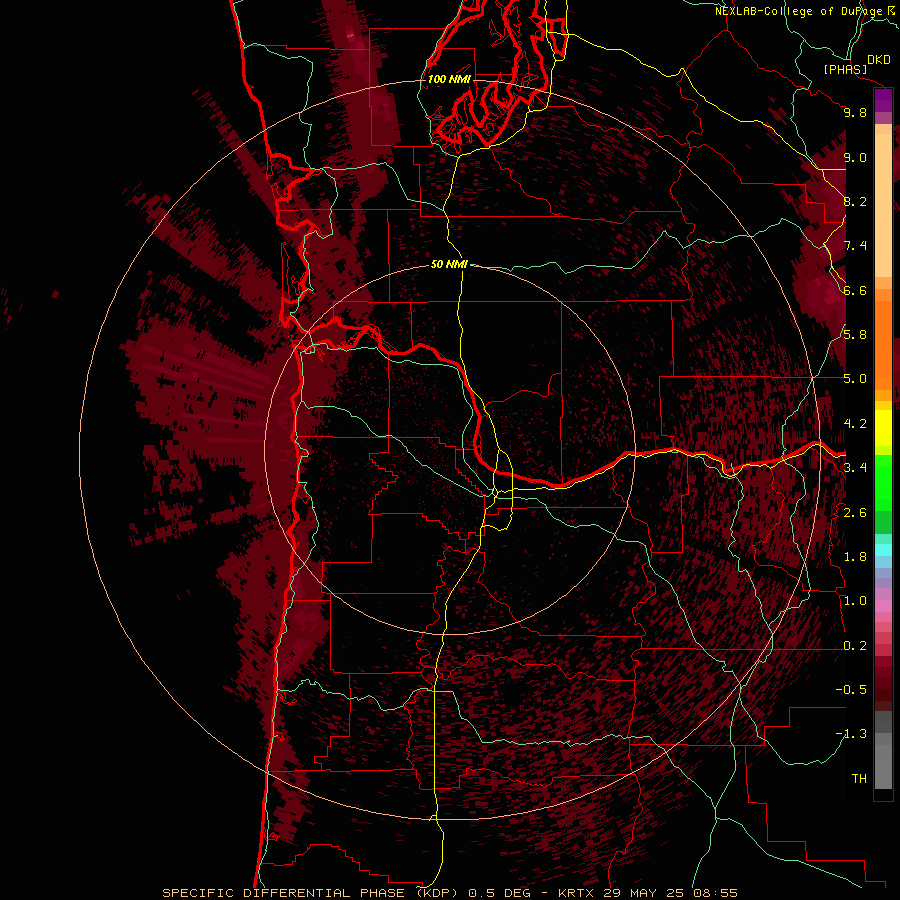Select the -0.5 scale value
Viewport: 900px width, 900px height.
[x=851, y=690]
